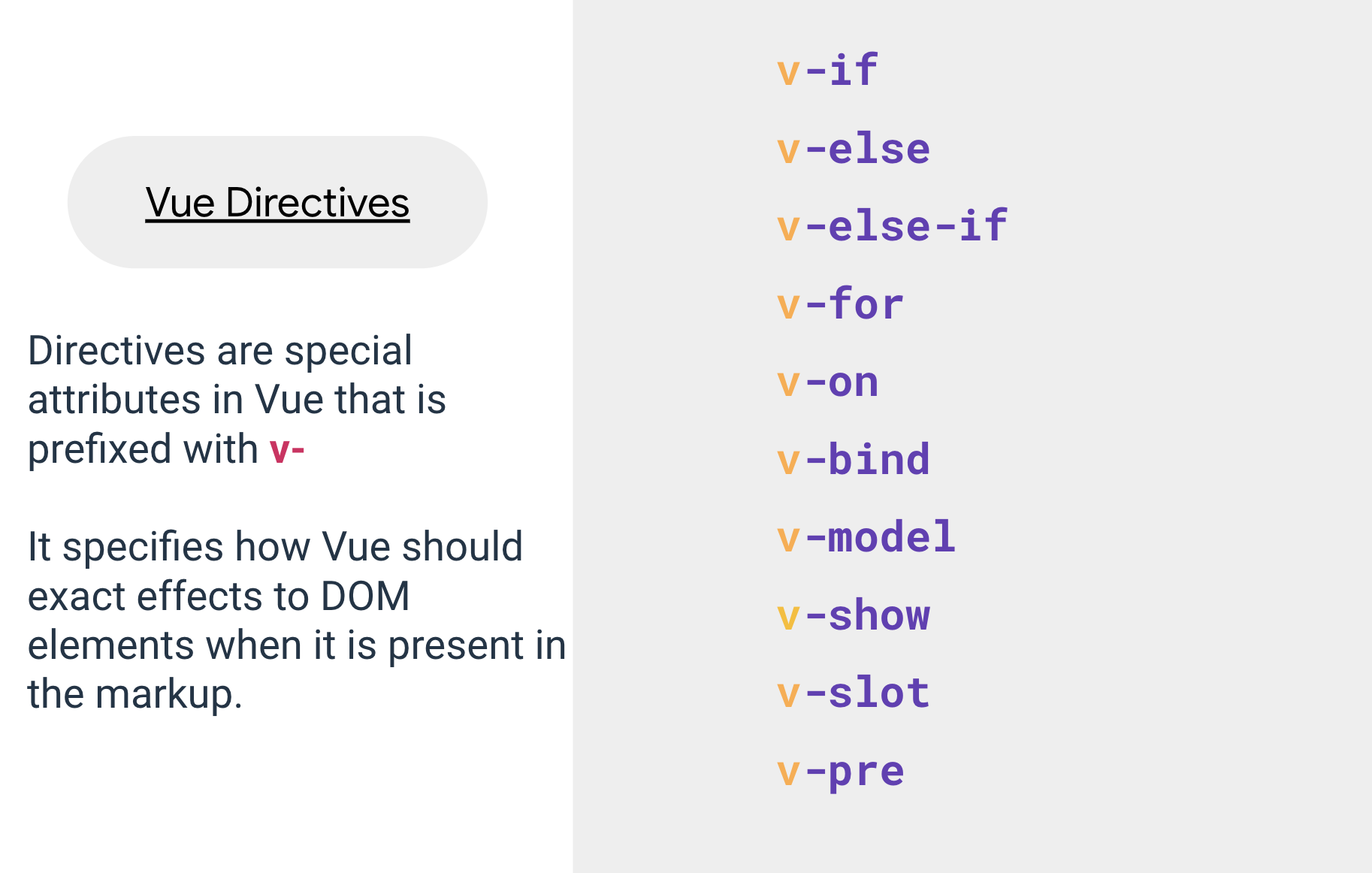Click the paragraph starting 'It specifies how Vue'
Image resolution: width=1372 pixels, height=873 pixels.
[x=297, y=620]
